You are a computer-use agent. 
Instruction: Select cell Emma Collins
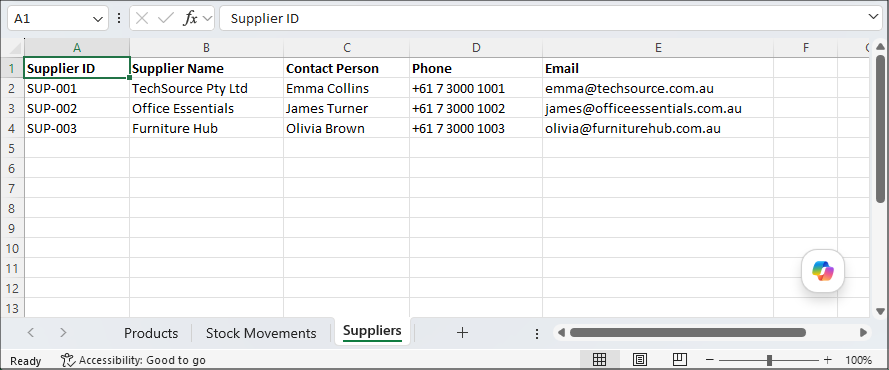point(346,88)
